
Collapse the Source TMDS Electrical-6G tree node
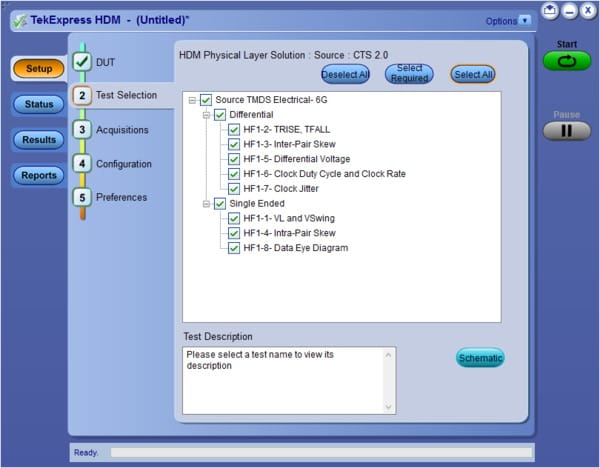[192, 100]
